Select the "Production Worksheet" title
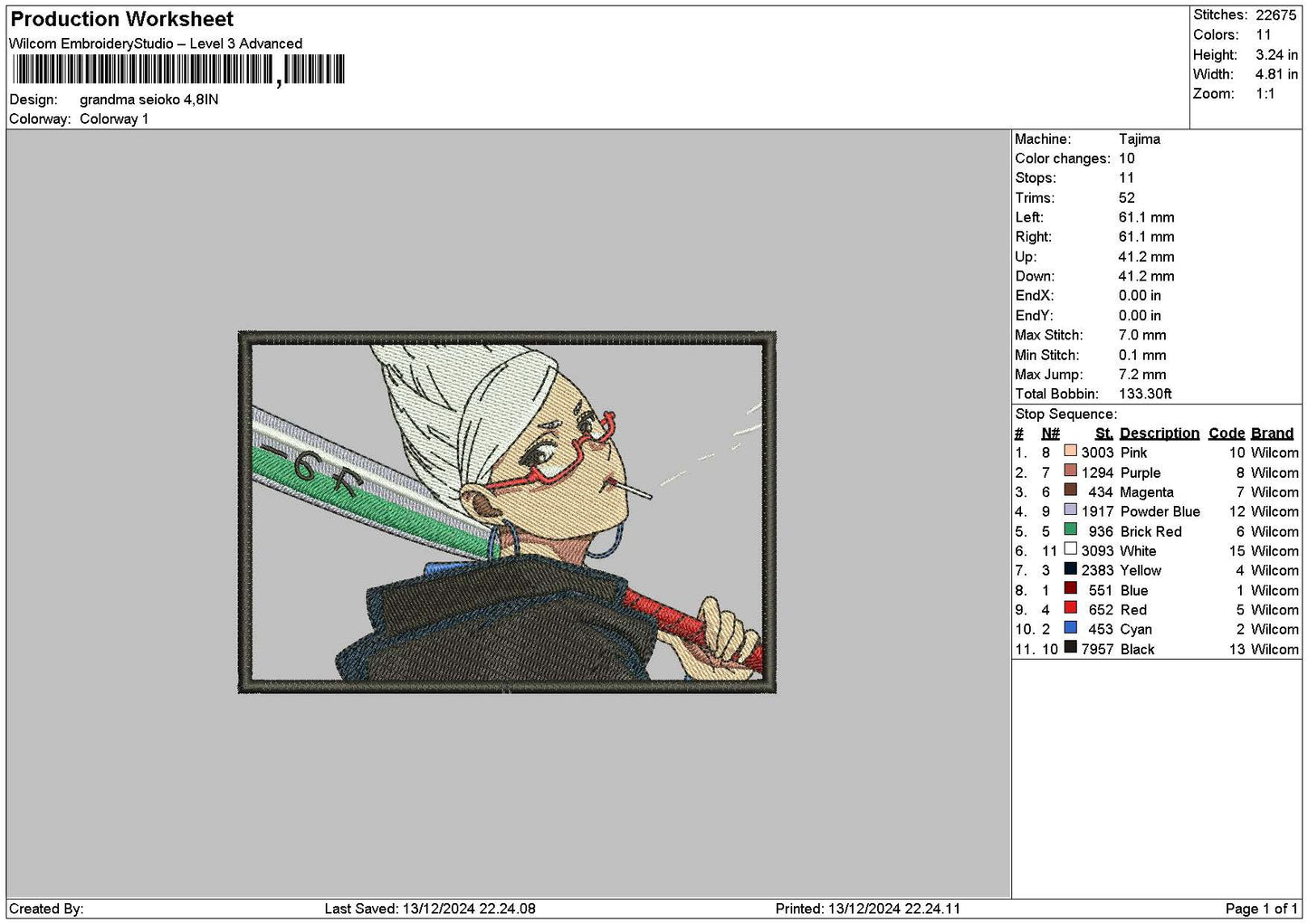This screenshot has height=924, width=1308. pyautogui.click(x=122, y=19)
